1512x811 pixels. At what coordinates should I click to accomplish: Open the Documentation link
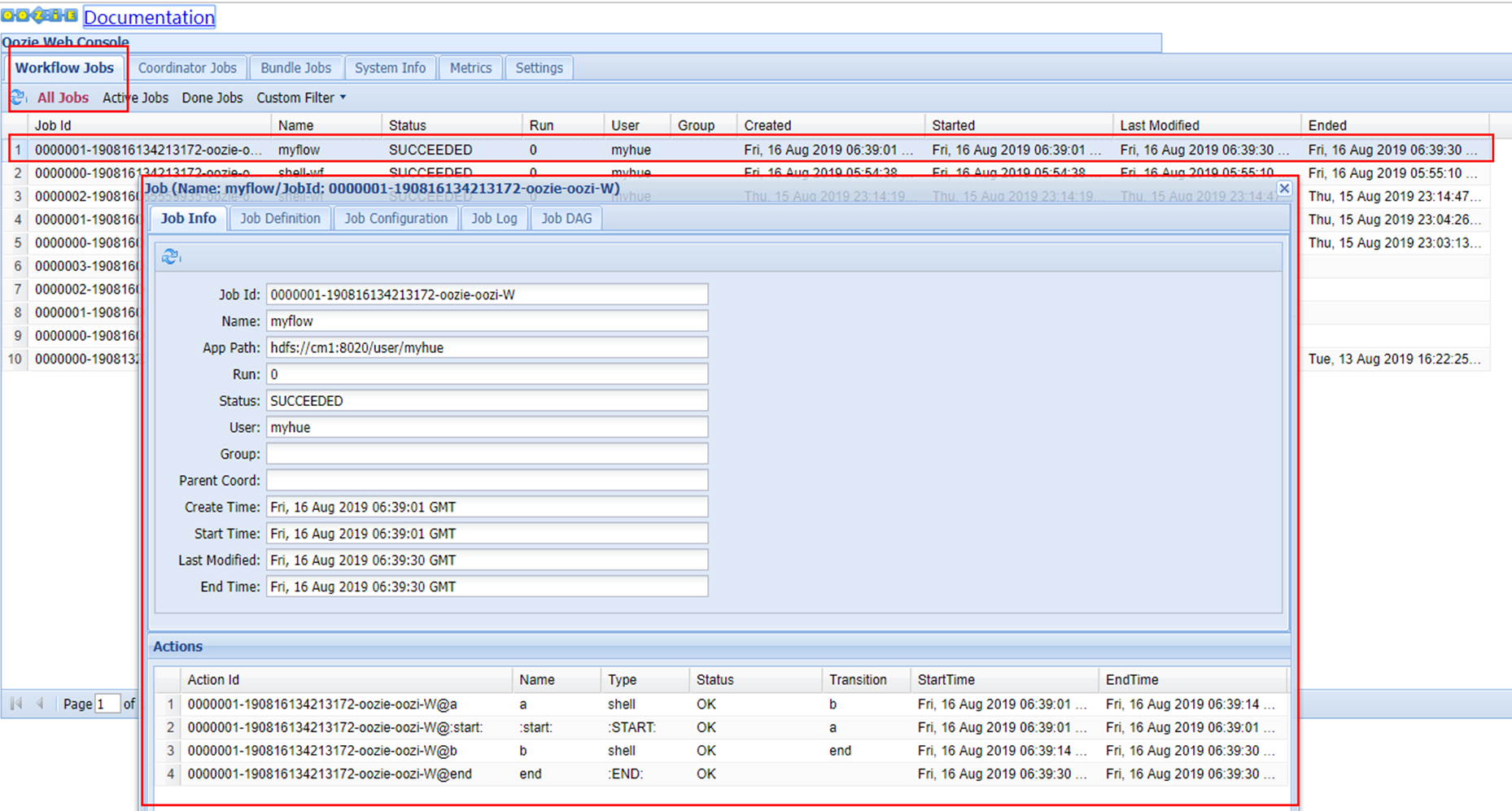click(x=149, y=17)
